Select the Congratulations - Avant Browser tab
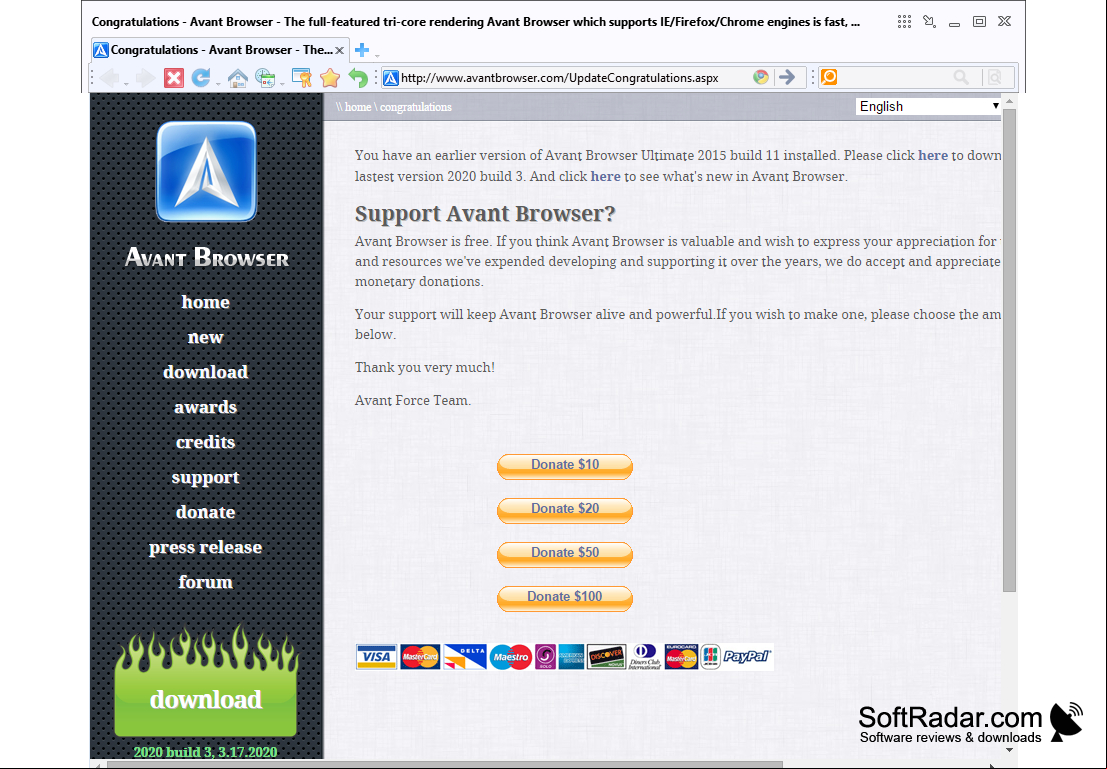The image size is (1107, 769). point(220,50)
